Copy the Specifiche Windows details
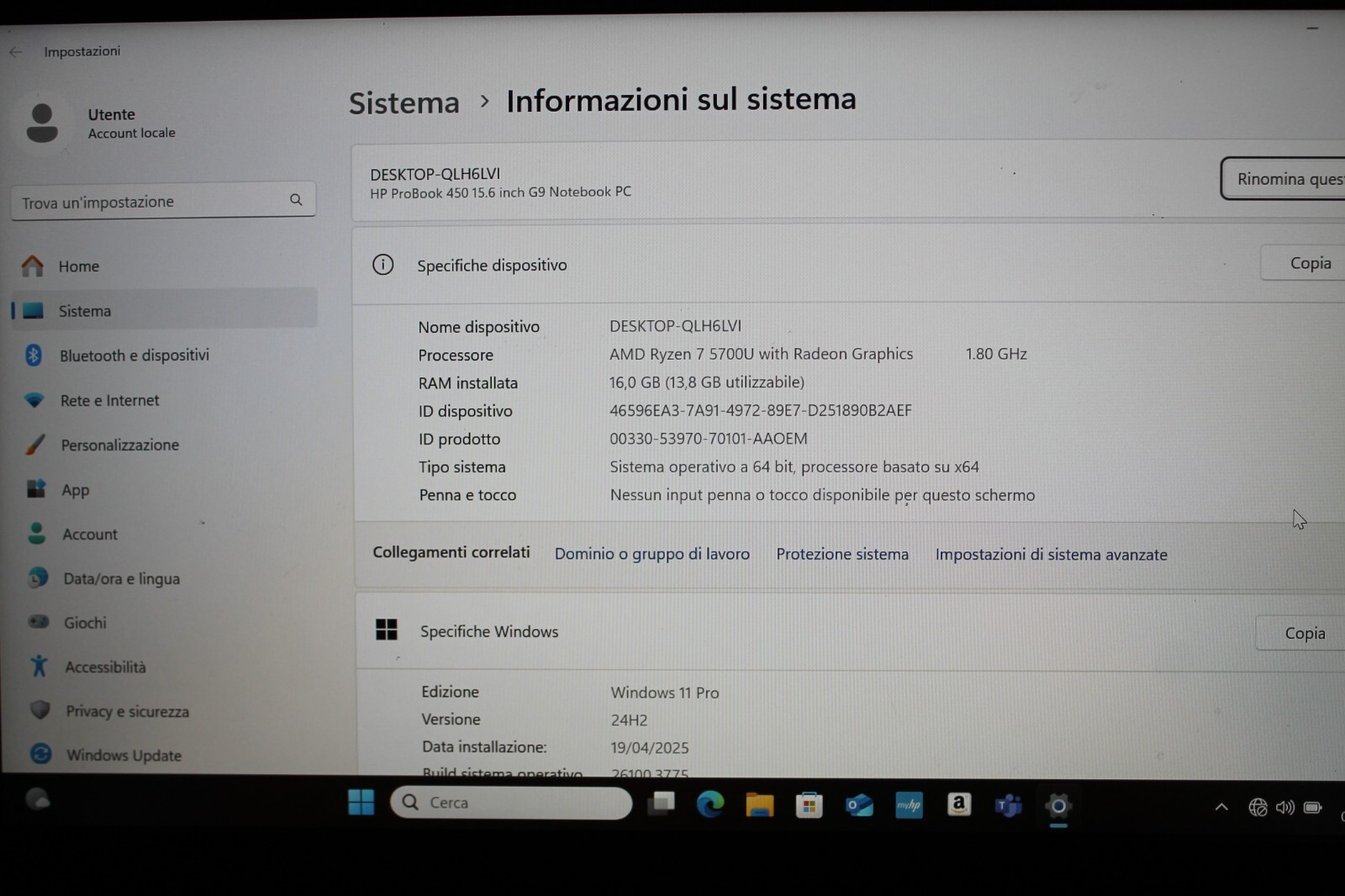The height and width of the screenshot is (896, 1345). point(1301,633)
